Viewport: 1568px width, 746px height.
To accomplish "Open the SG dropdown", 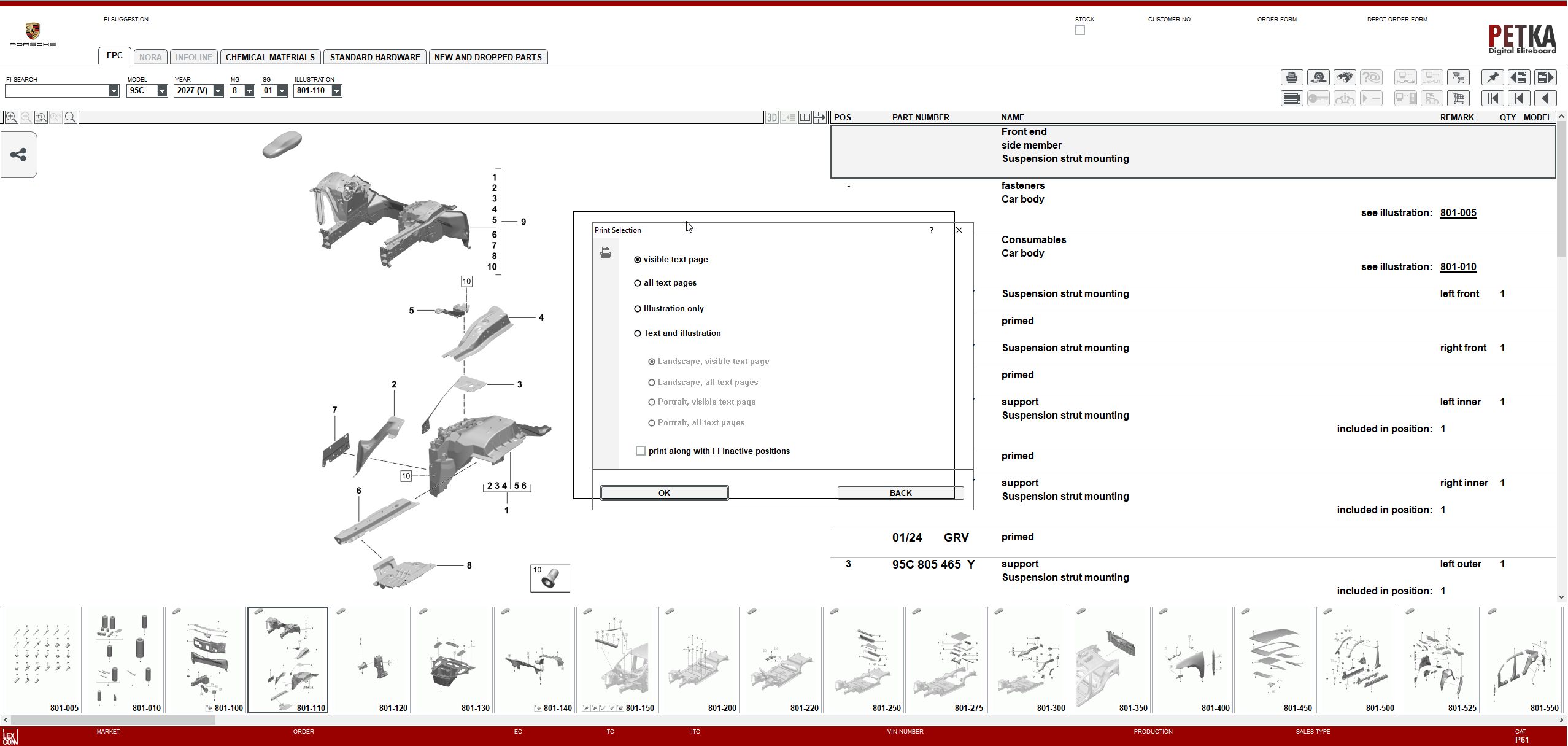I will pos(282,91).
